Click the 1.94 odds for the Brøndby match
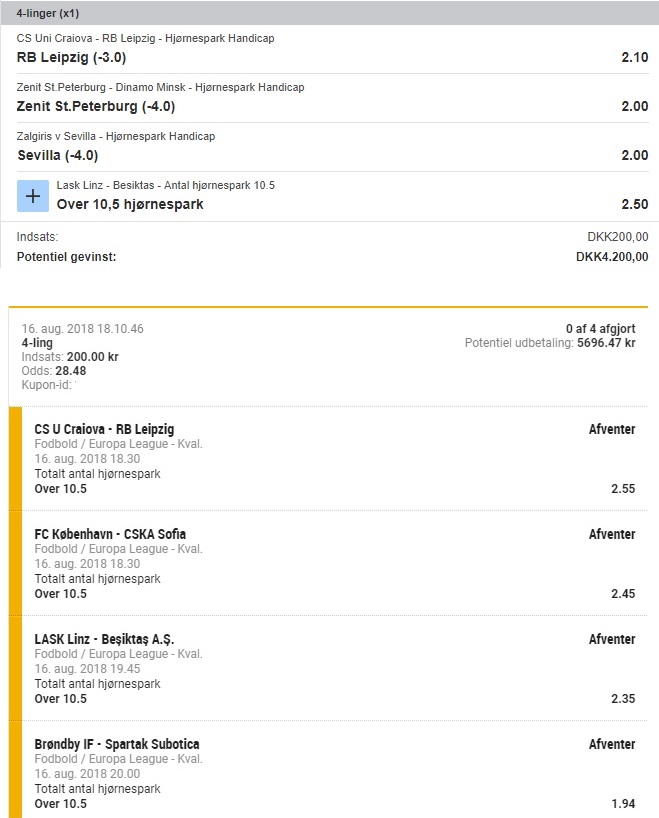This screenshot has width=659, height=818. pyautogui.click(x=622, y=804)
